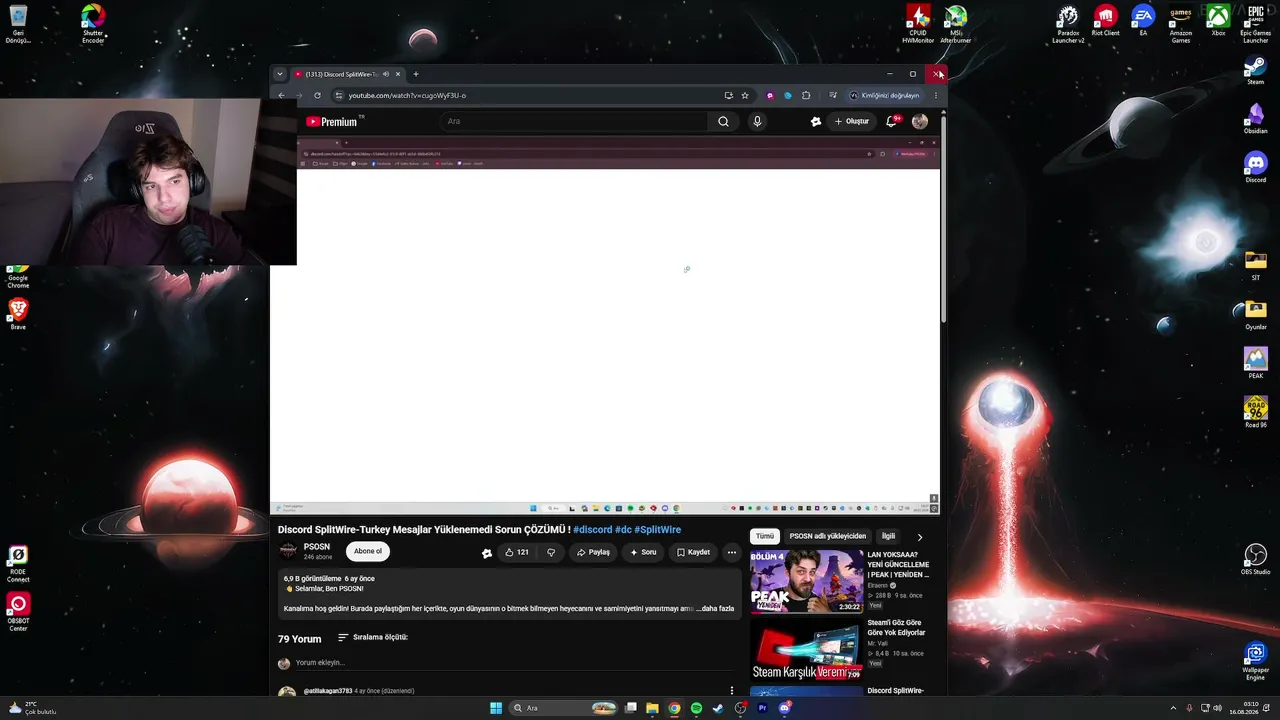Image resolution: width=1280 pixels, height=720 pixels.
Task: Open Google Chrome desktop shortcut
Action: coord(18,276)
